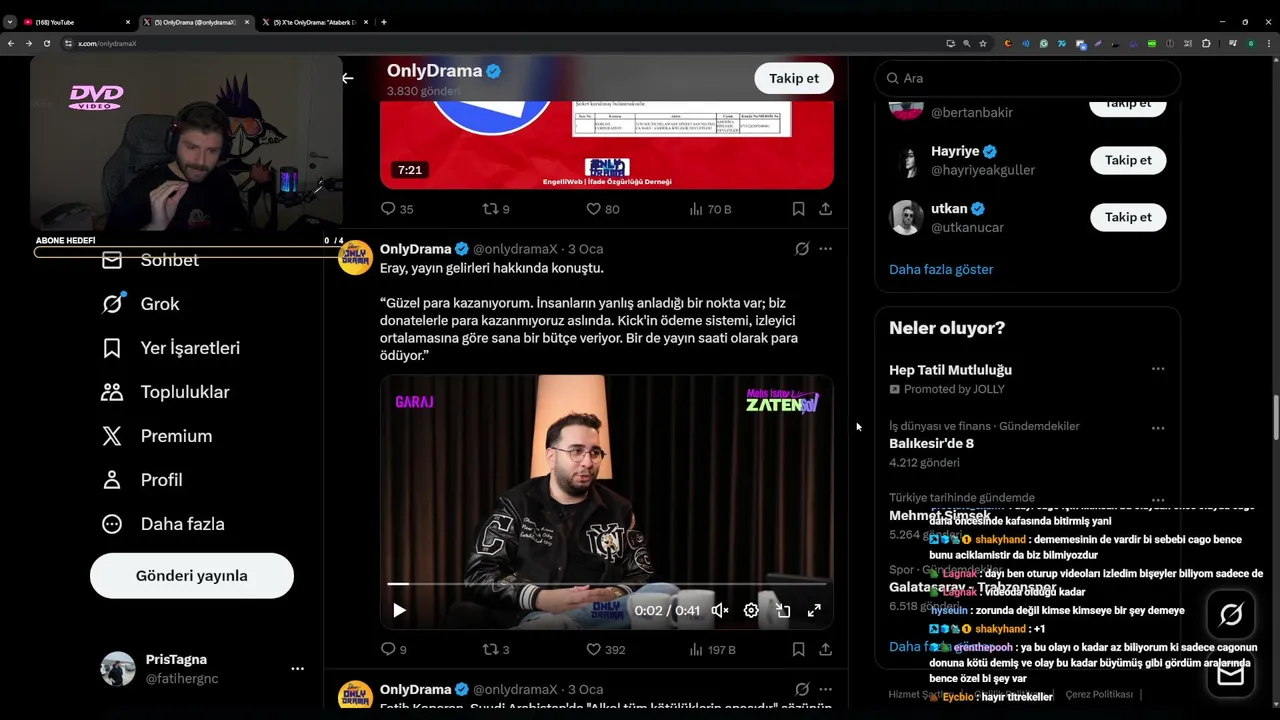The height and width of the screenshot is (720, 1280).
Task: Open options for Balıkesir'de 8 trend
Action: pos(1158,428)
